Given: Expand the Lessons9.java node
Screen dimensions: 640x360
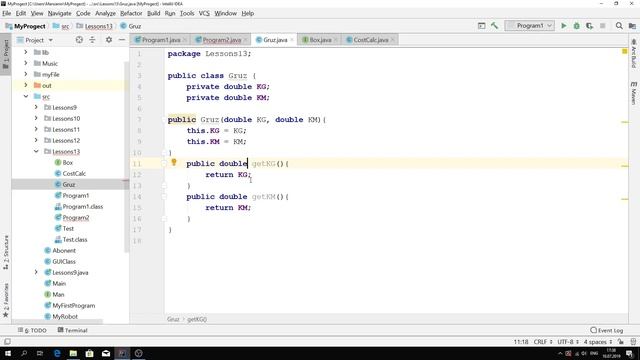Looking at the screenshot, I should click(x=36, y=272).
